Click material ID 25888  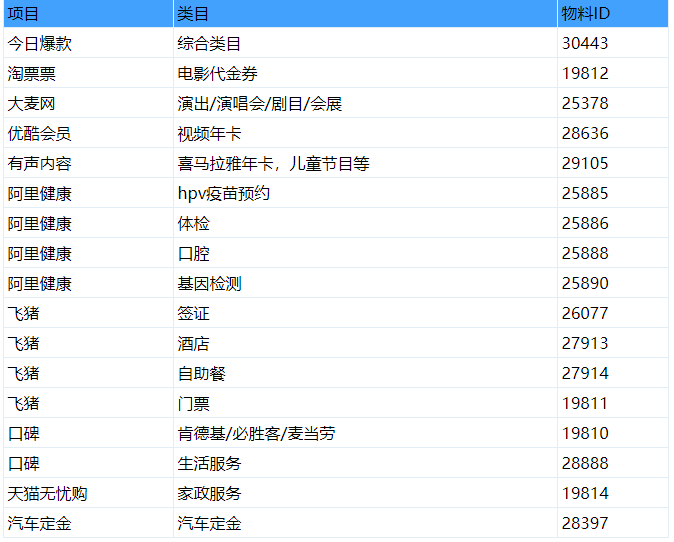[x=613, y=253]
